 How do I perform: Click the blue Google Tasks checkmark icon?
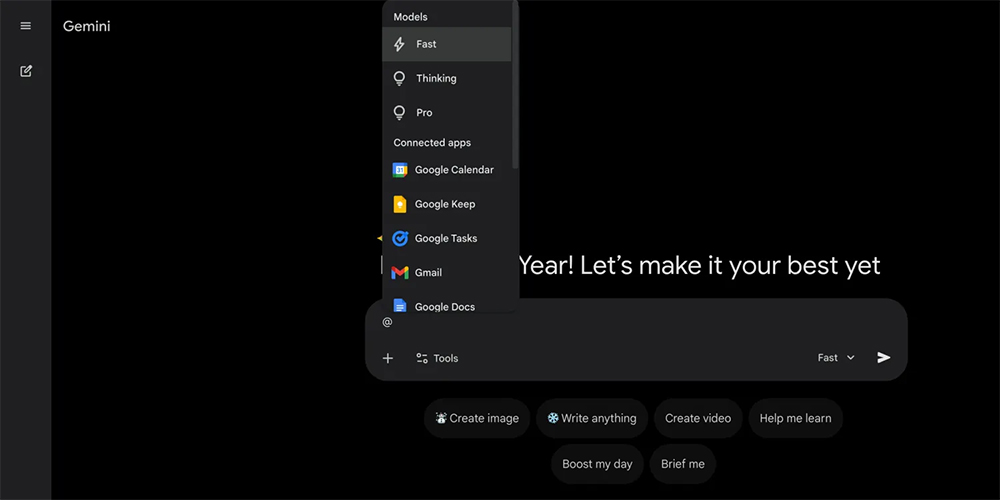(400, 239)
